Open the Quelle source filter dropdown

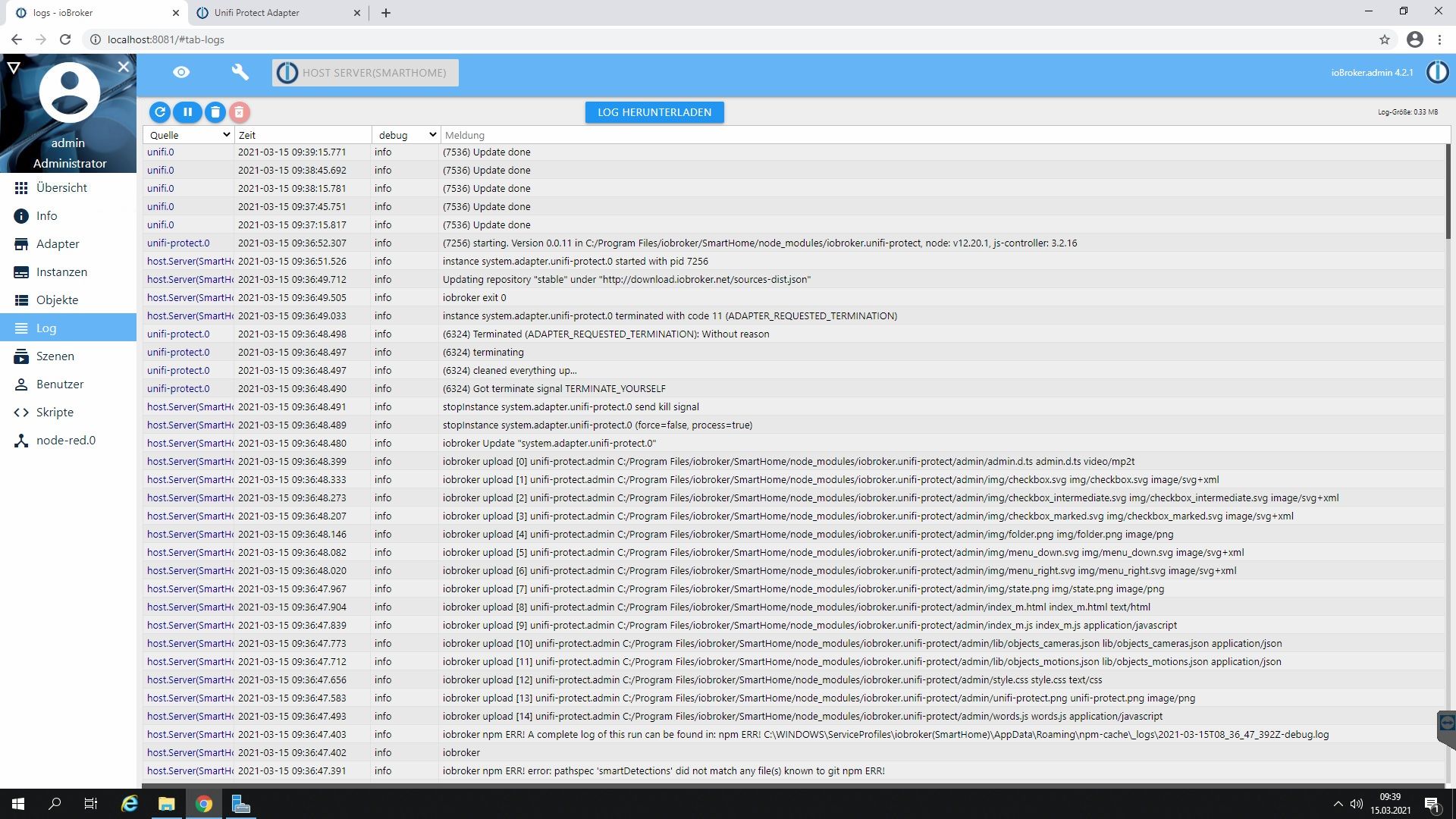click(x=189, y=135)
